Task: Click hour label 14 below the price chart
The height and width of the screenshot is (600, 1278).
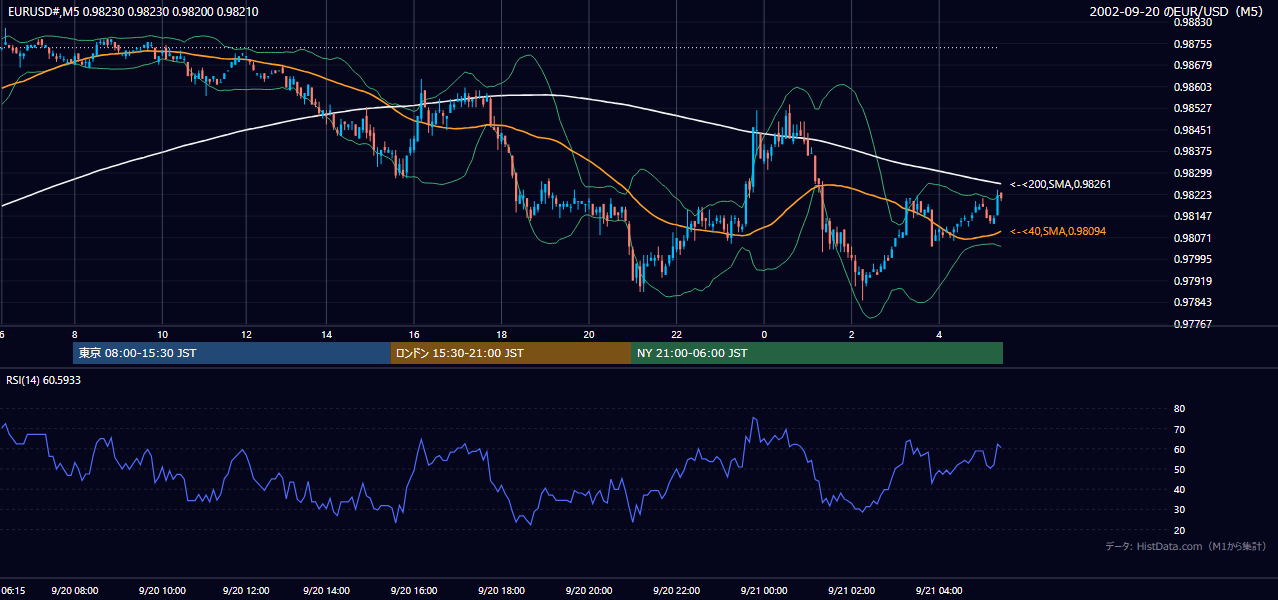Action: pyautogui.click(x=327, y=334)
